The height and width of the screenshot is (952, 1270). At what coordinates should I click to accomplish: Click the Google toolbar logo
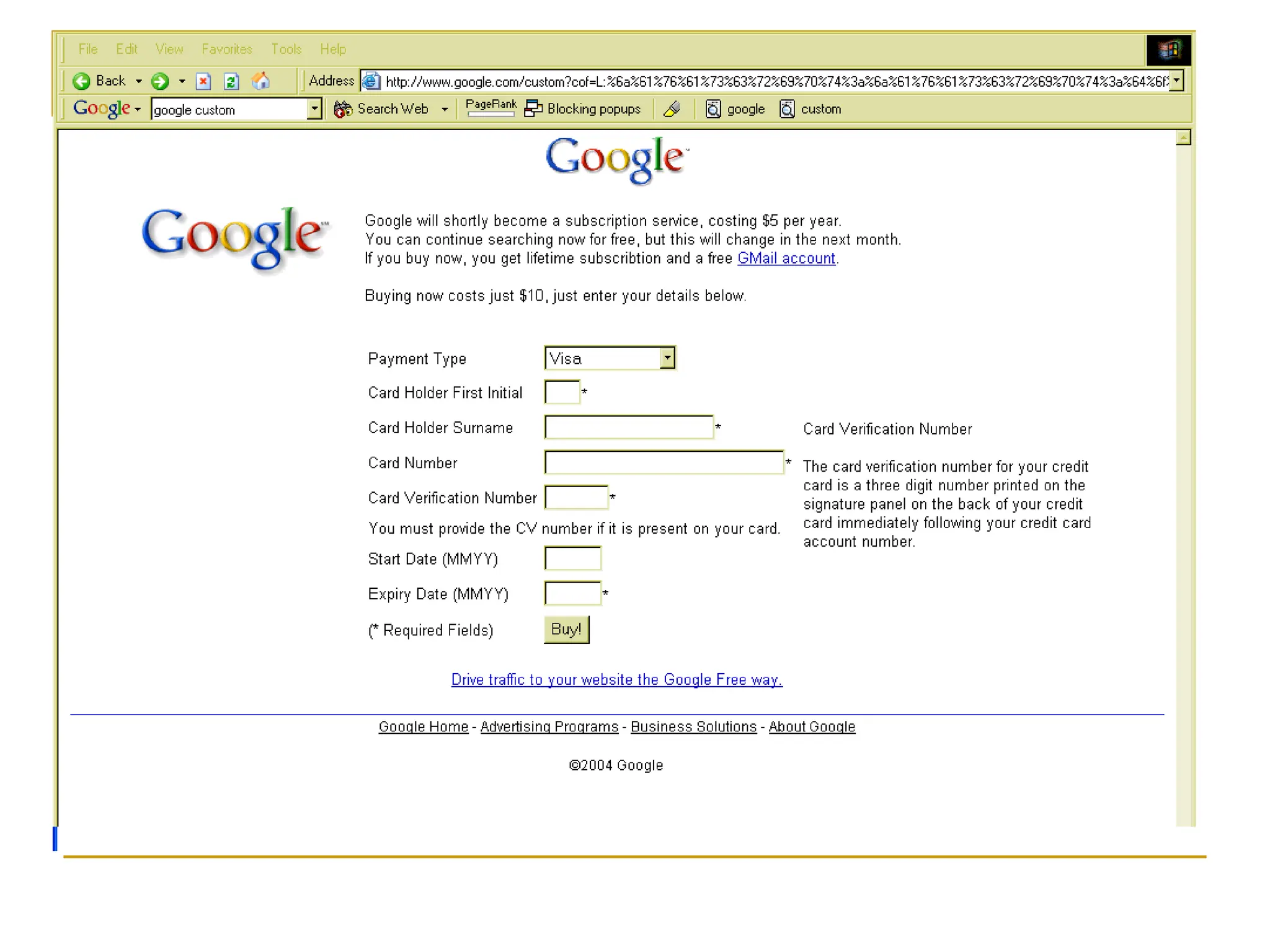(102, 108)
